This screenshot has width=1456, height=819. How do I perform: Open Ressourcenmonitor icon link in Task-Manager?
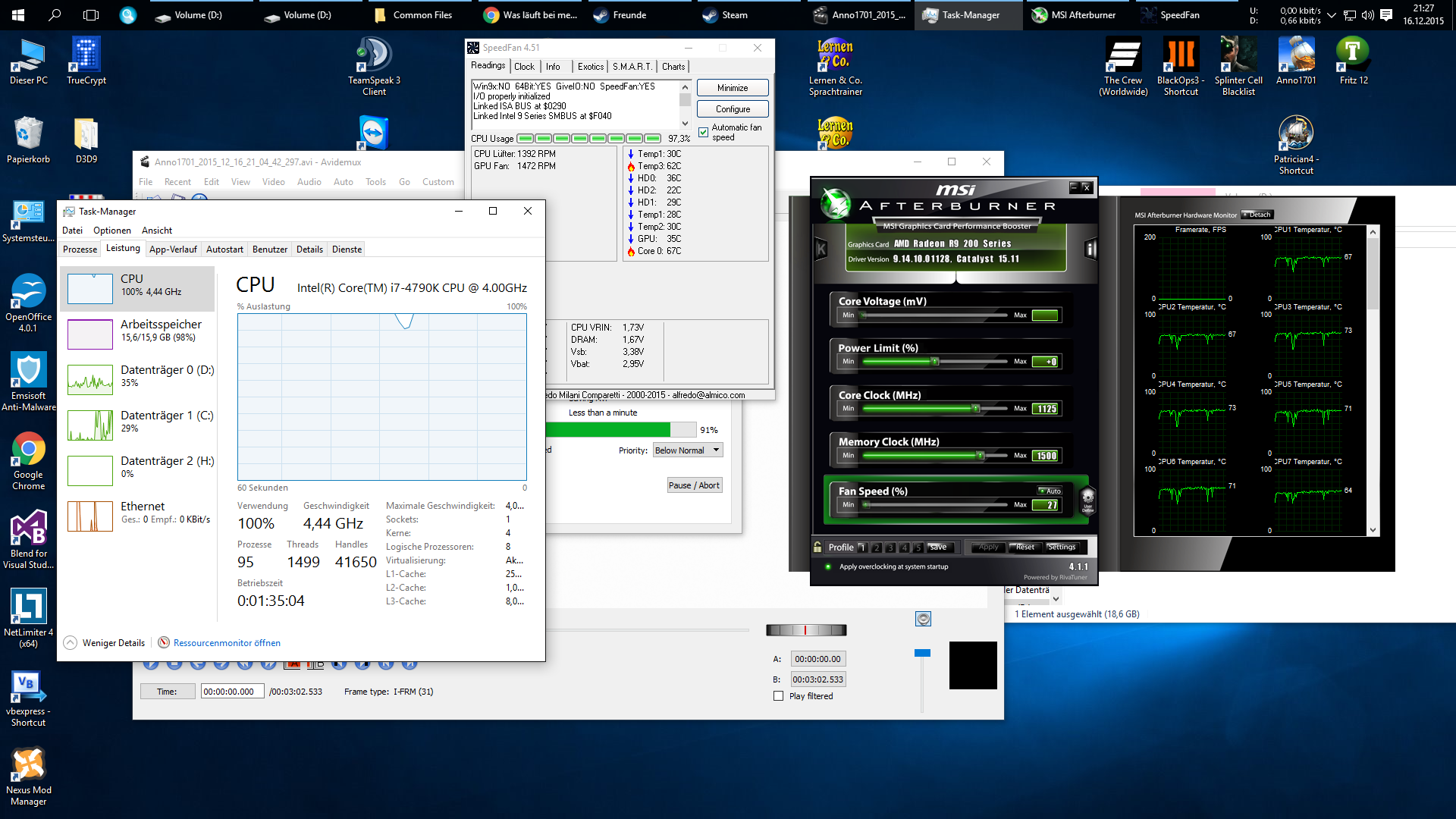[x=164, y=642]
